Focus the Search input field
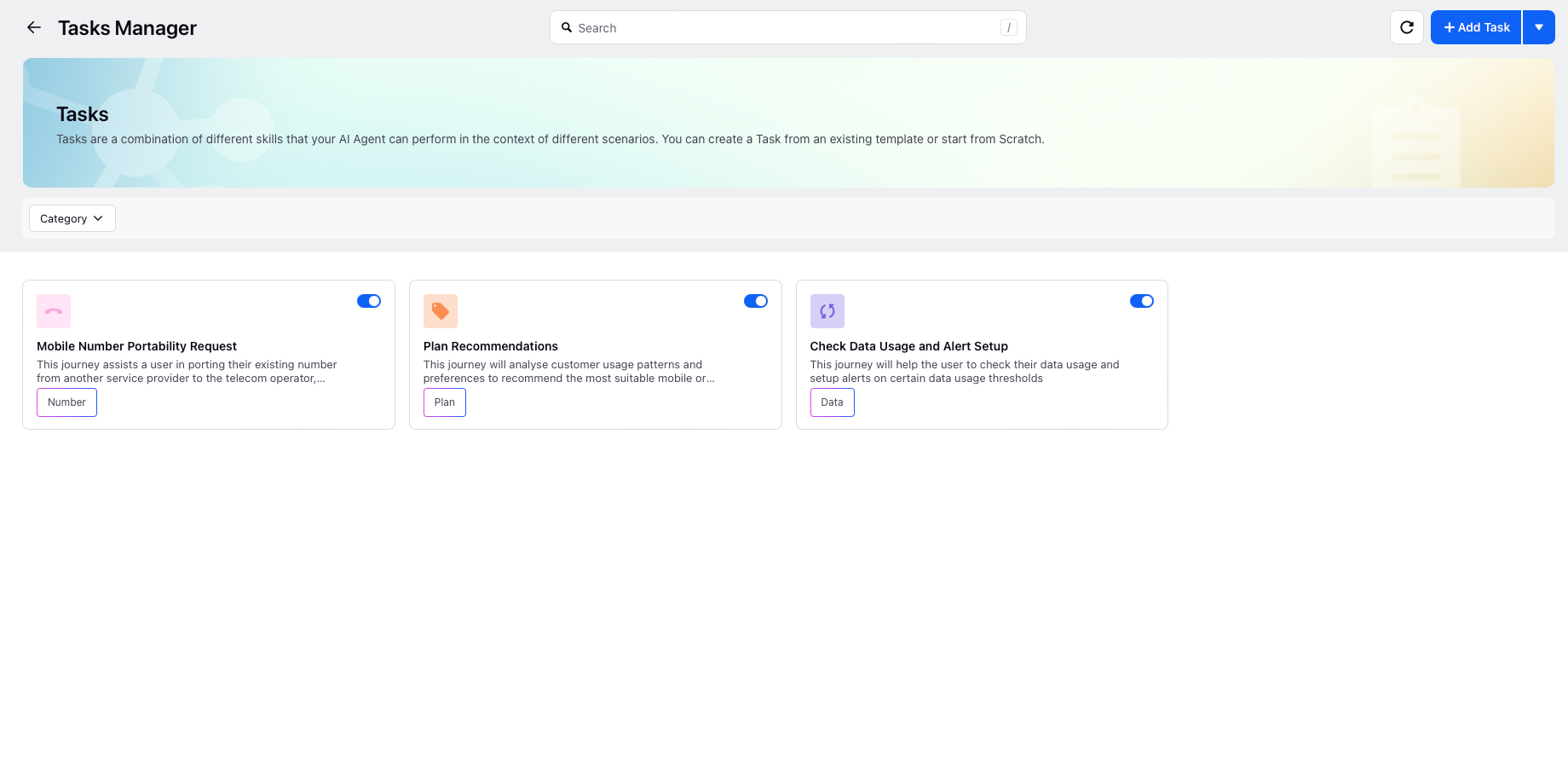 [788, 27]
